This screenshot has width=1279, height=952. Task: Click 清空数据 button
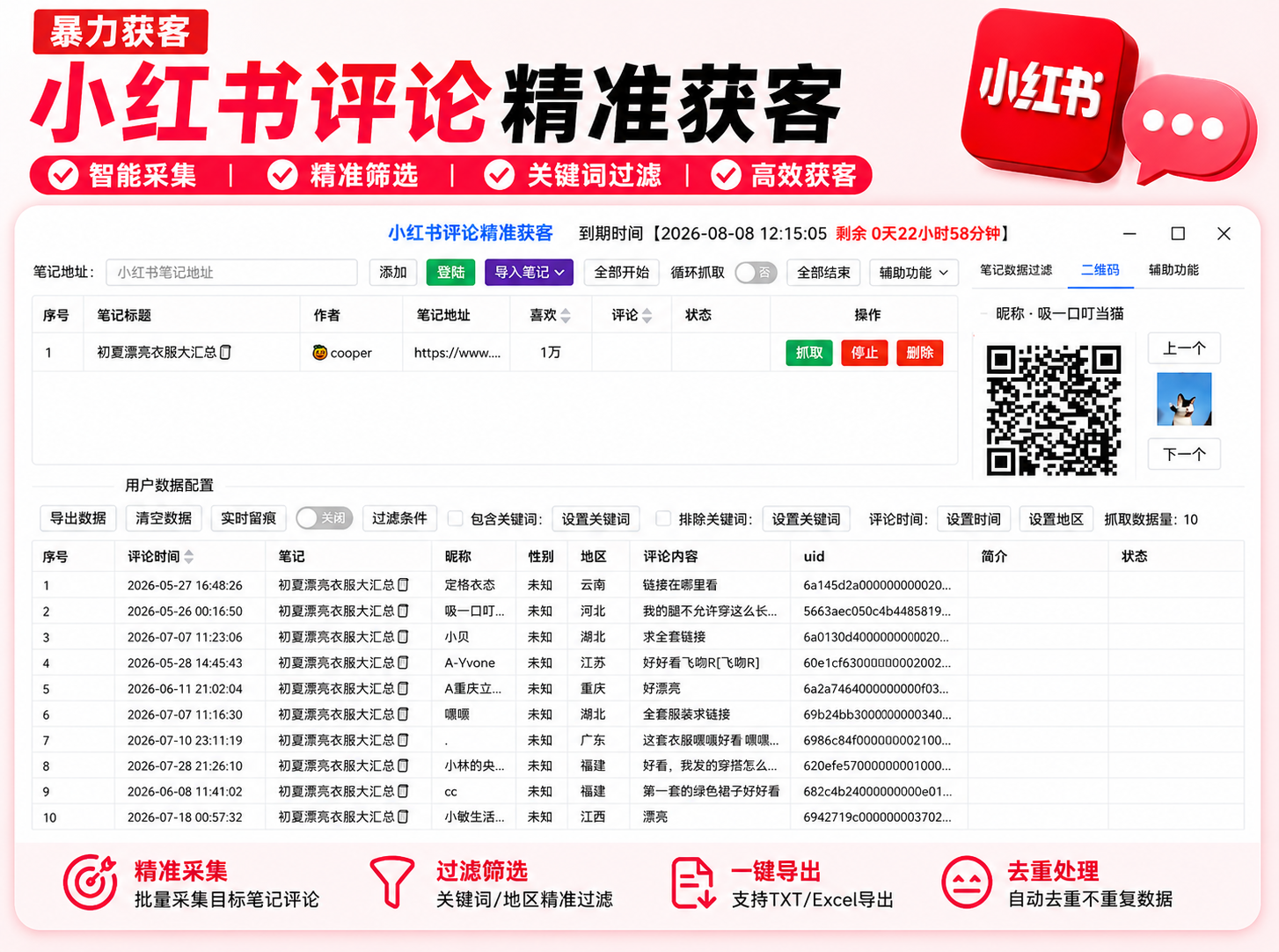click(x=164, y=518)
